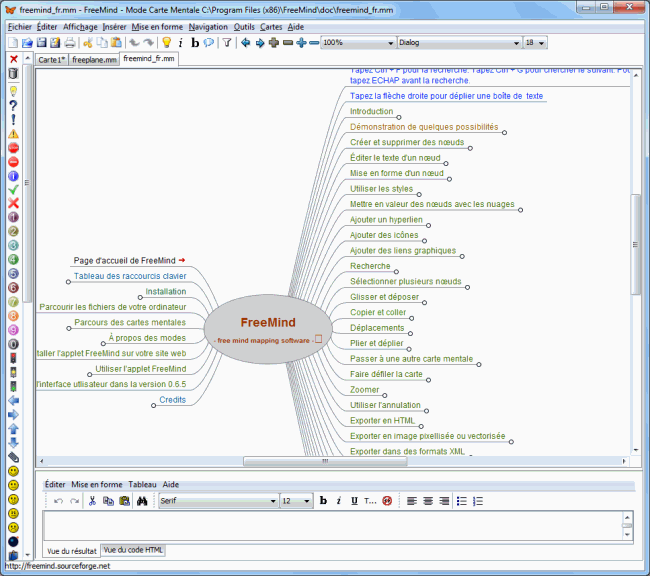650x576 pixels.
Task: Click inside the note text area
Action: (x=333, y=526)
